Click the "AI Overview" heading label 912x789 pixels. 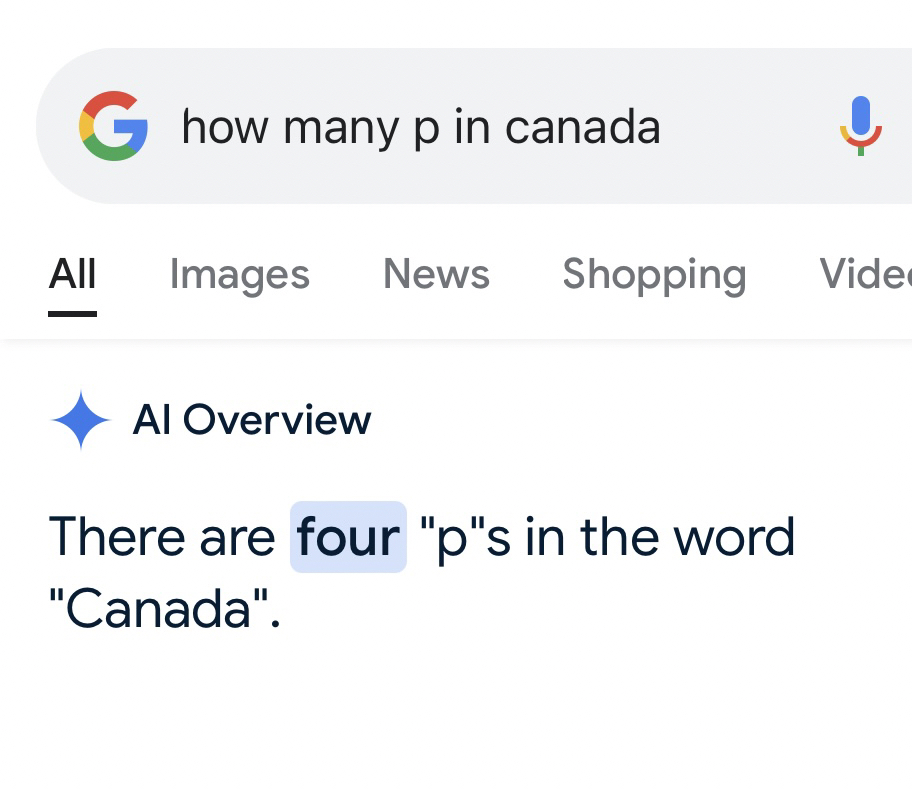[251, 420]
